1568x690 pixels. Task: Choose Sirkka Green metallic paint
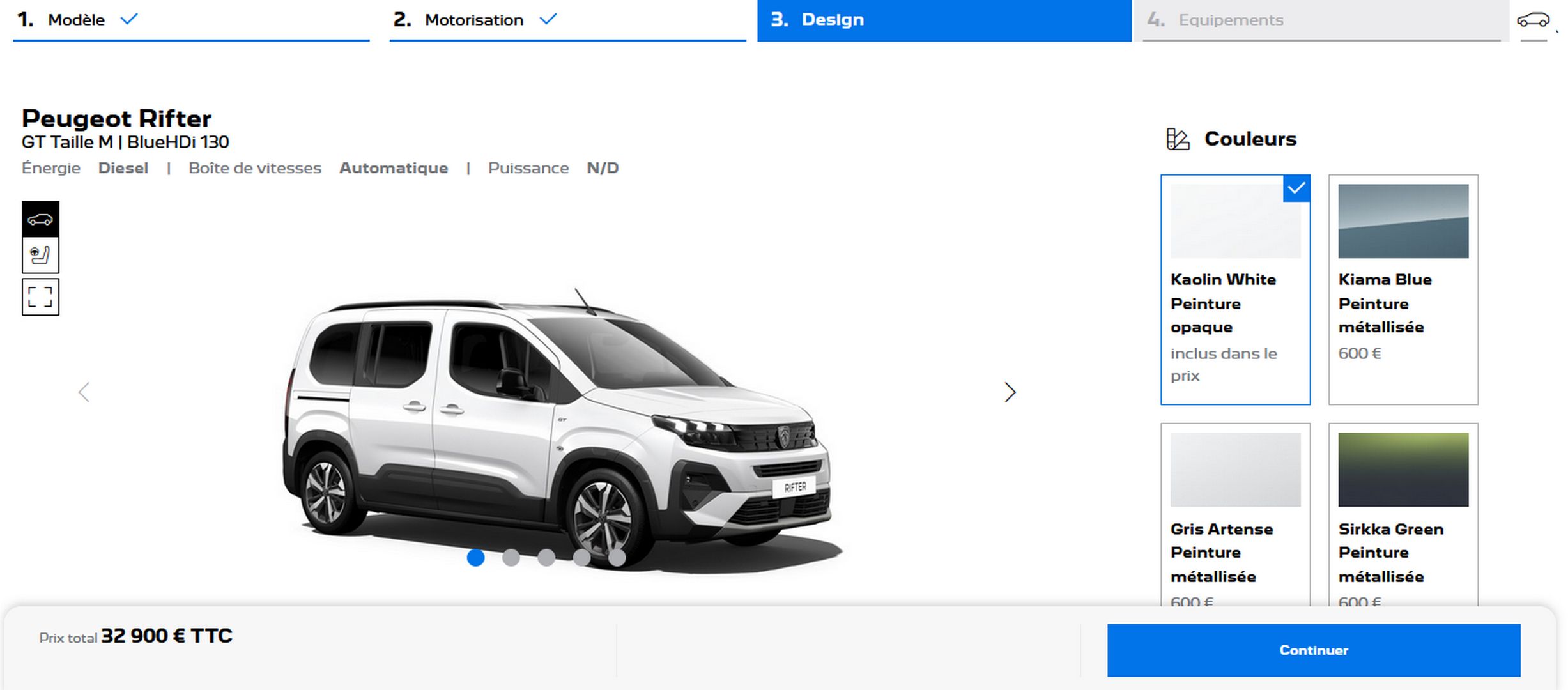(x=1403, y=470)
